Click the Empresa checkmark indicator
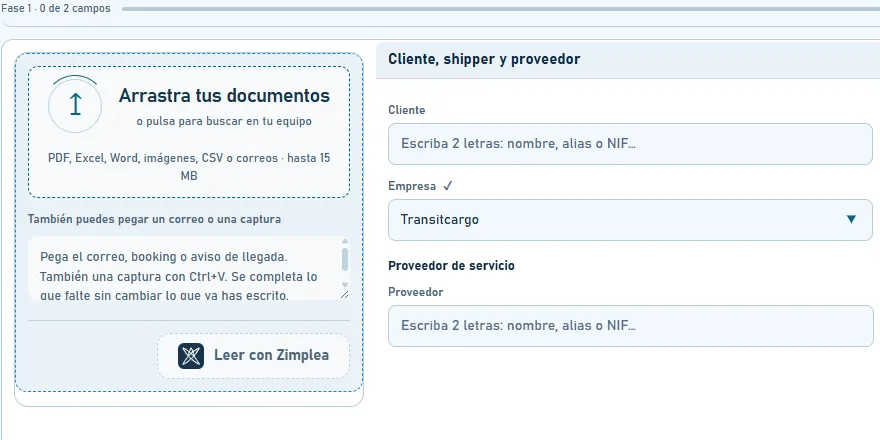Image resolution: width=880 pixels, height=440 pixels. (x=447, y=186)
